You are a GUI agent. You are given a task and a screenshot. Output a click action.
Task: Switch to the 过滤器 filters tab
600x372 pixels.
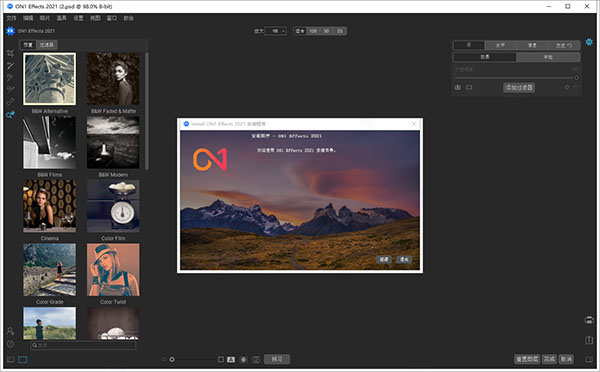pyautogui.click(x=47, y=45)
